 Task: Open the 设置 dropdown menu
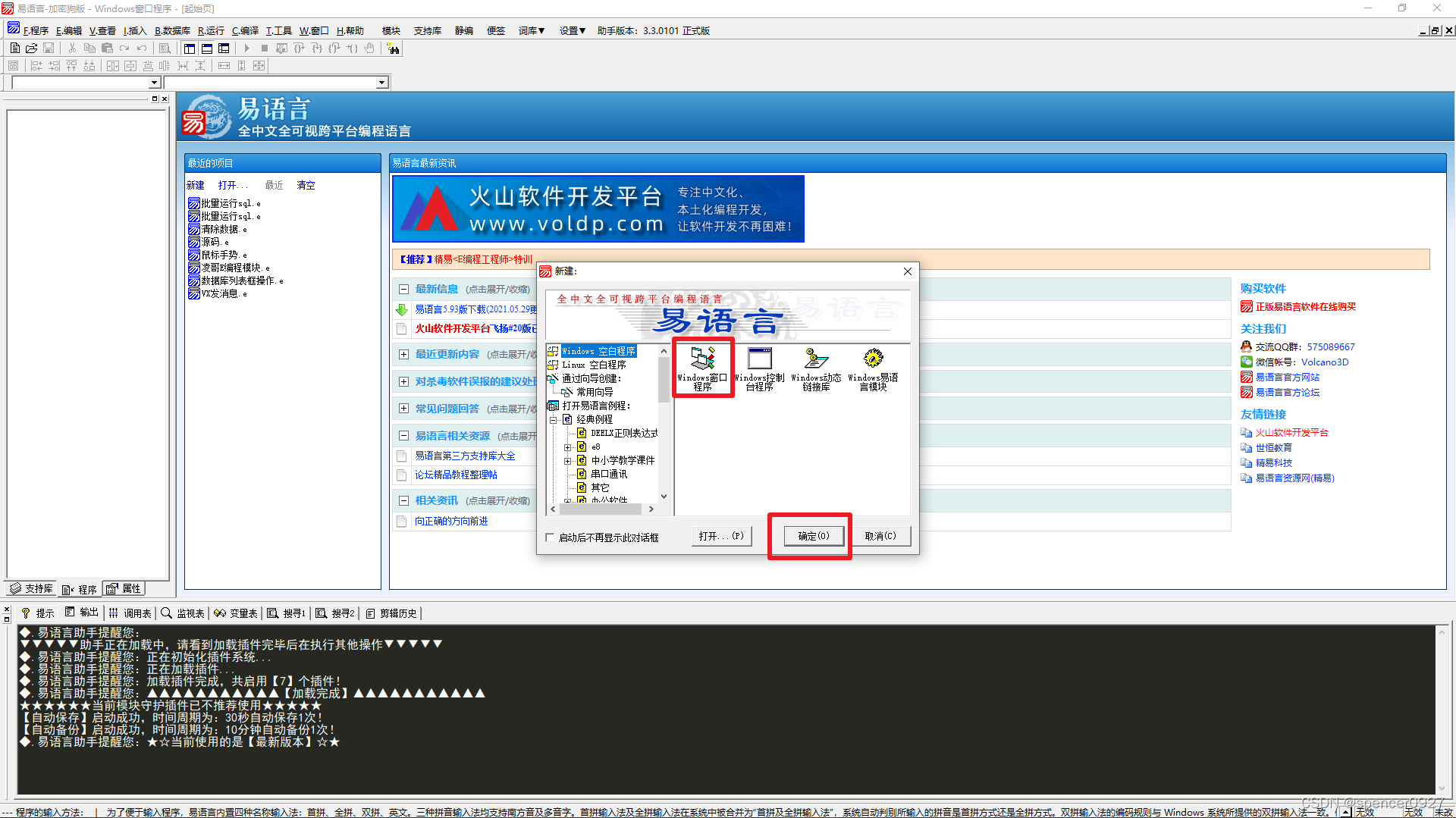pyautogui.click(x=573, y=31)
